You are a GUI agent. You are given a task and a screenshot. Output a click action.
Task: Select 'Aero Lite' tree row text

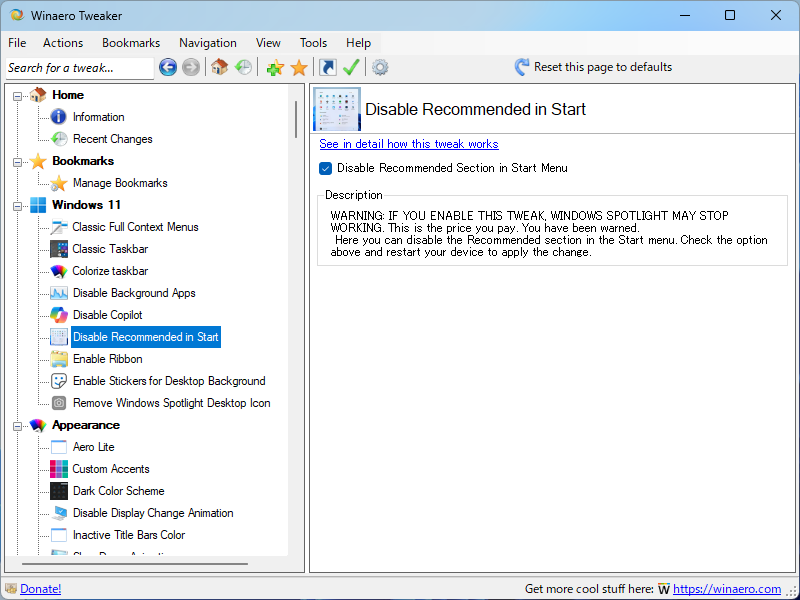[x=93, y=447]
